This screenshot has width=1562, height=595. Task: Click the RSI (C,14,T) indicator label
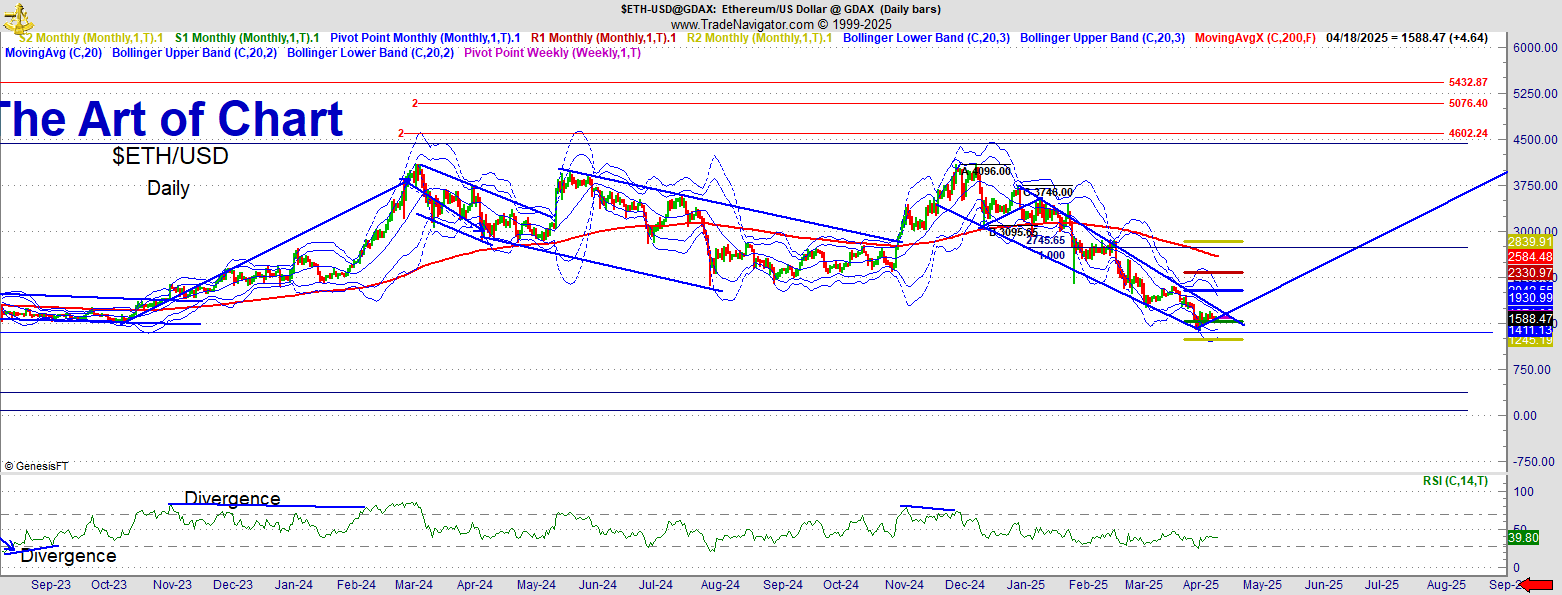(1454, 481)
